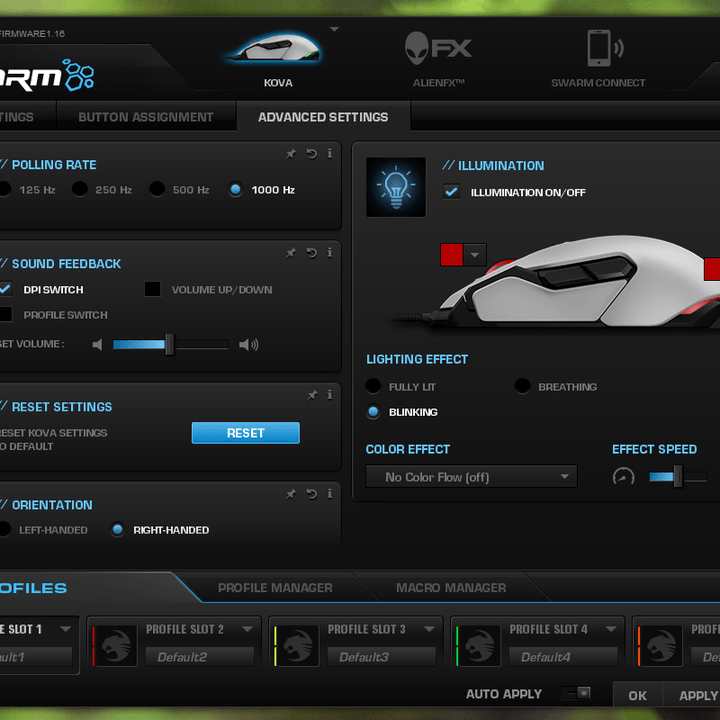Open the Profile Manager tab
Screen dimensions: 720x720
coord(275,588)
